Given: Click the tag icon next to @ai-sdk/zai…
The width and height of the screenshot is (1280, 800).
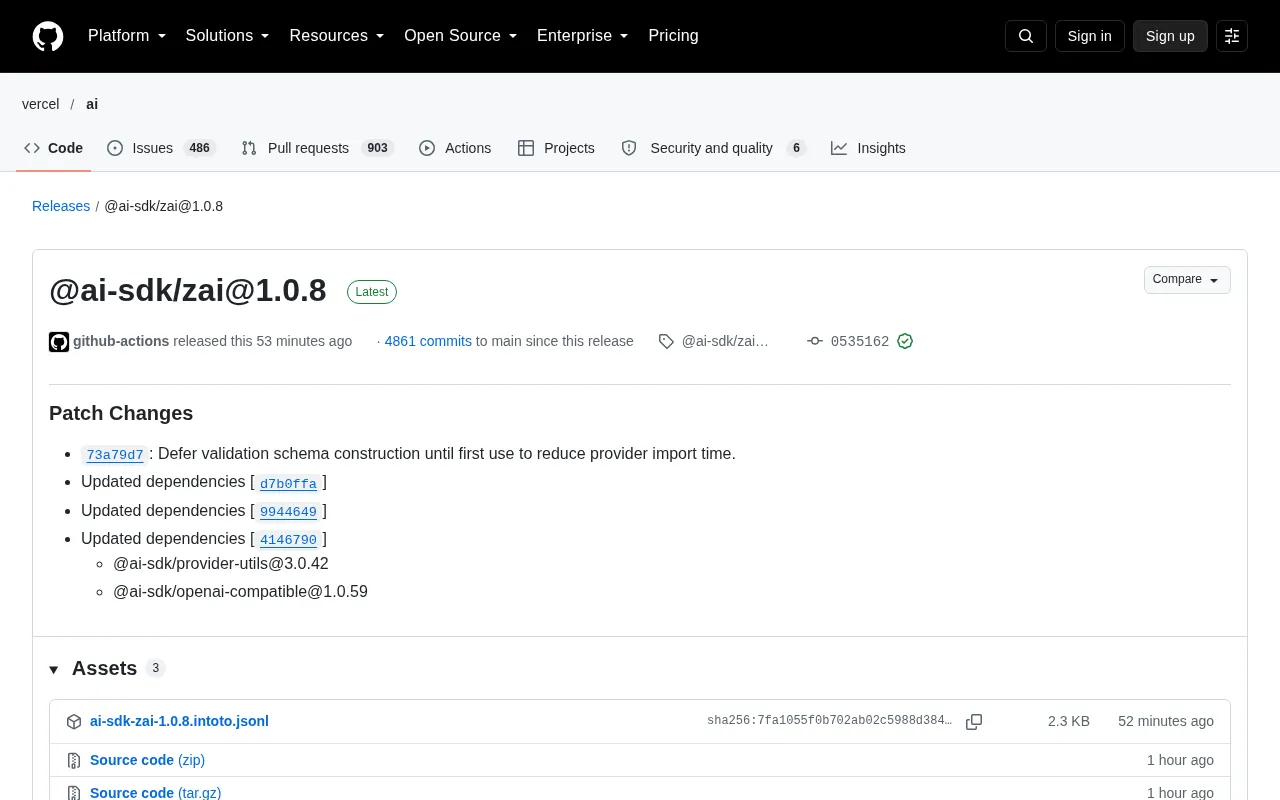Looking at the screenshot, I should (x=666, y=341).
